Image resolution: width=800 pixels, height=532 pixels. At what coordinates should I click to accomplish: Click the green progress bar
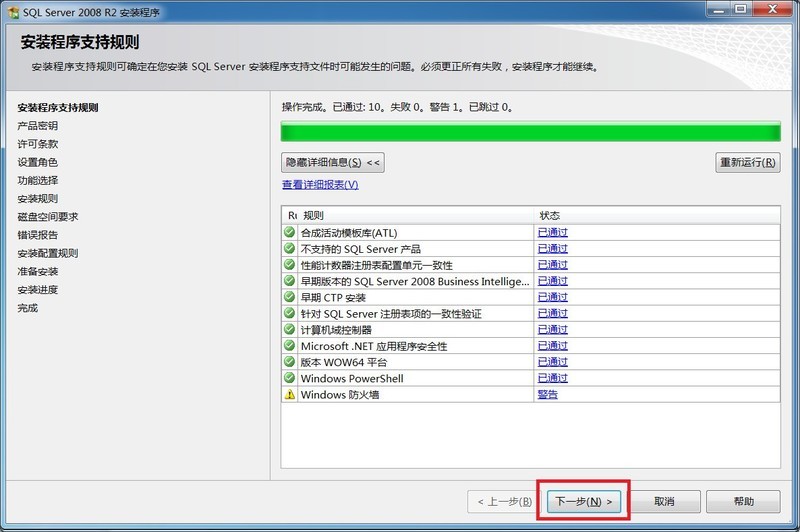530,132
